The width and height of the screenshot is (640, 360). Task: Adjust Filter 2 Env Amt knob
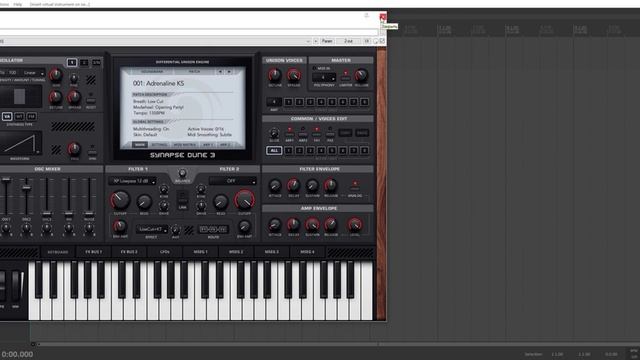point(244,227)
